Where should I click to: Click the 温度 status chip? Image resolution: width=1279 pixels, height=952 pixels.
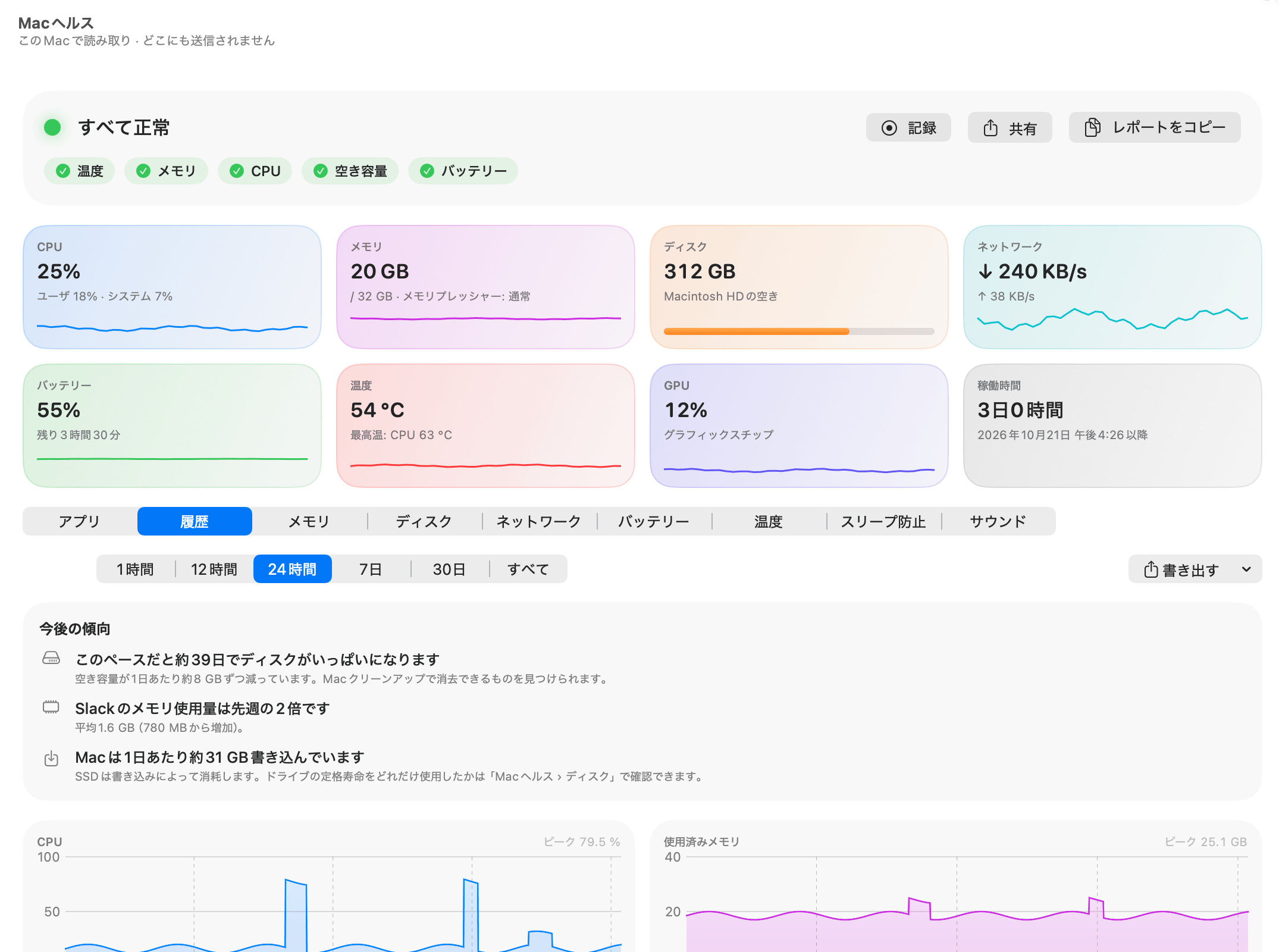(80, 171)
